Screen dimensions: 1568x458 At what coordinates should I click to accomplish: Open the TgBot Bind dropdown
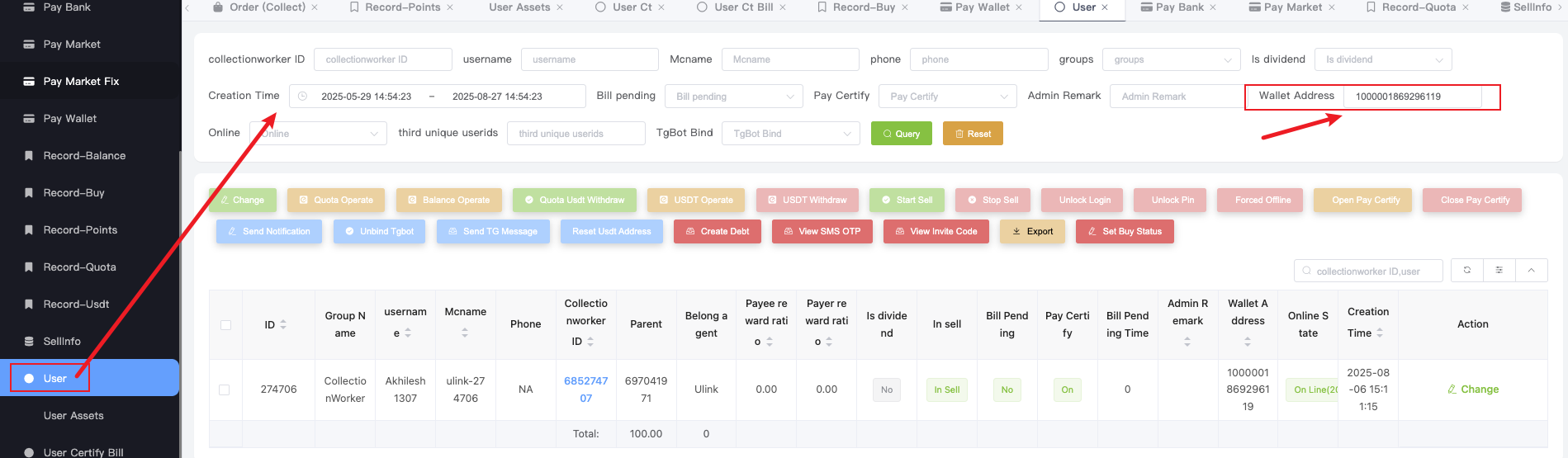tap(790, 134)
